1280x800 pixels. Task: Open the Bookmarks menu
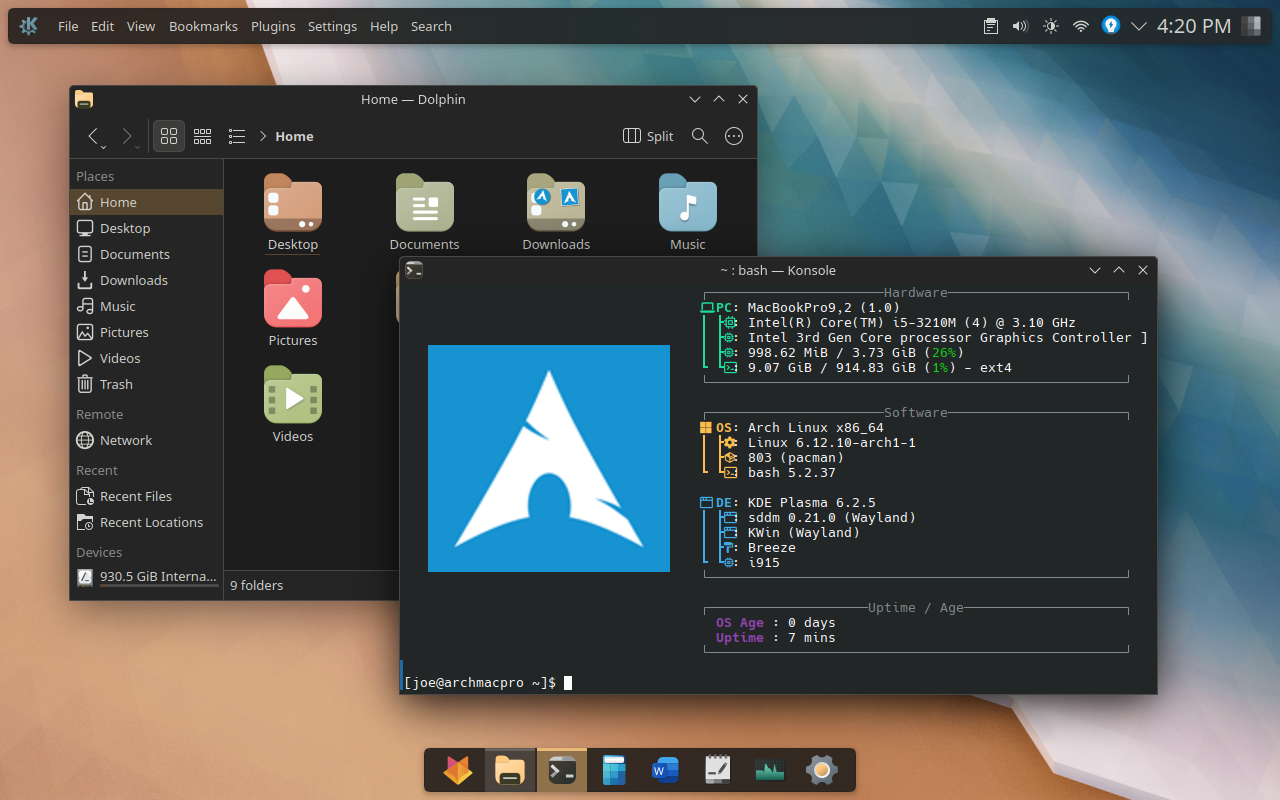[x=204, y=26]
